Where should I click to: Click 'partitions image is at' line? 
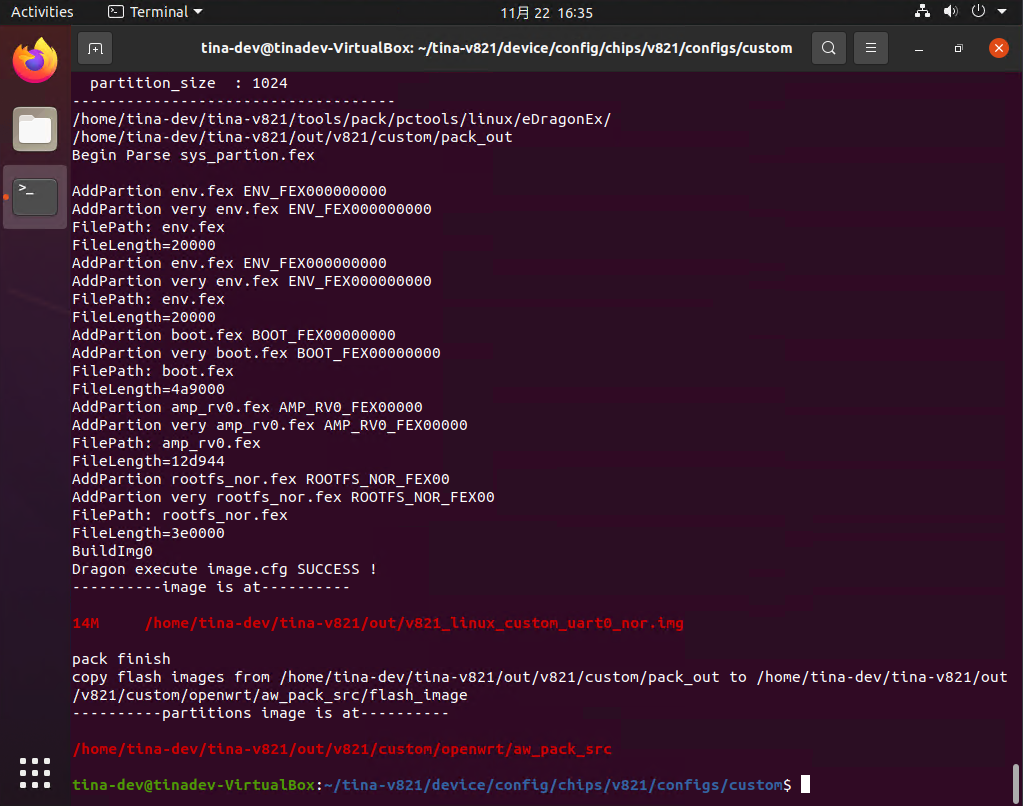261,713
